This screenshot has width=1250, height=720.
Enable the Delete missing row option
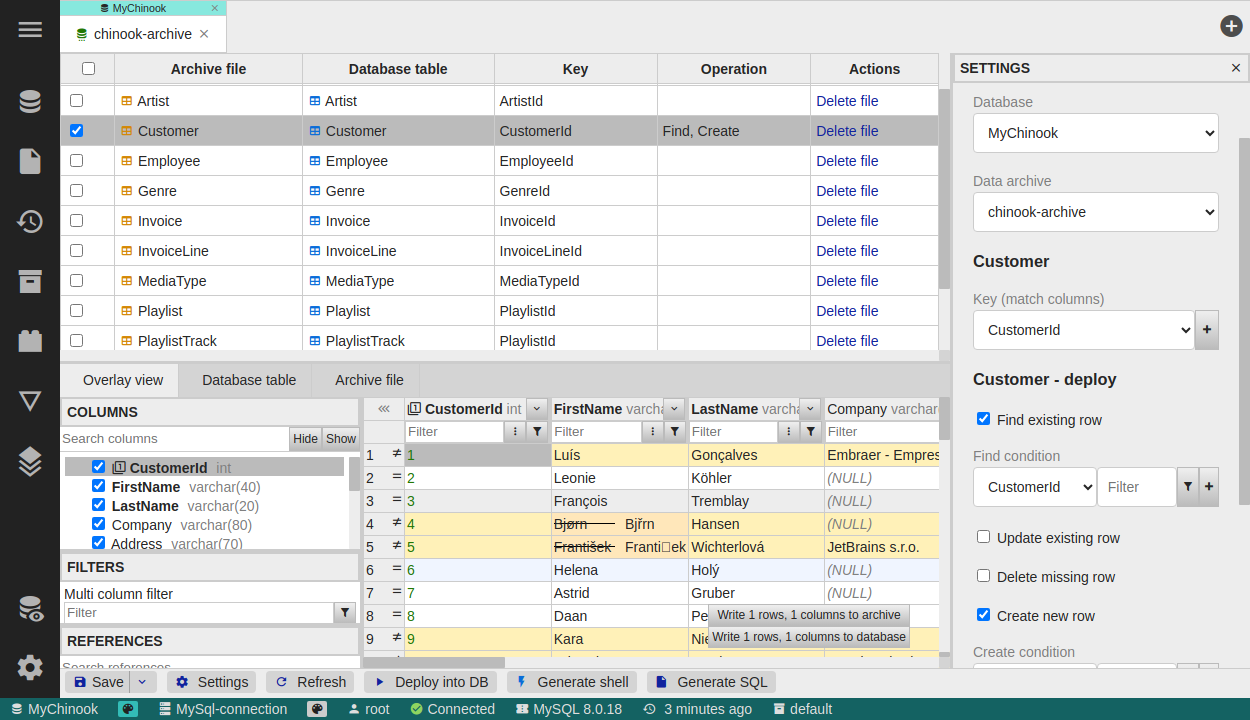coord(983,576)
